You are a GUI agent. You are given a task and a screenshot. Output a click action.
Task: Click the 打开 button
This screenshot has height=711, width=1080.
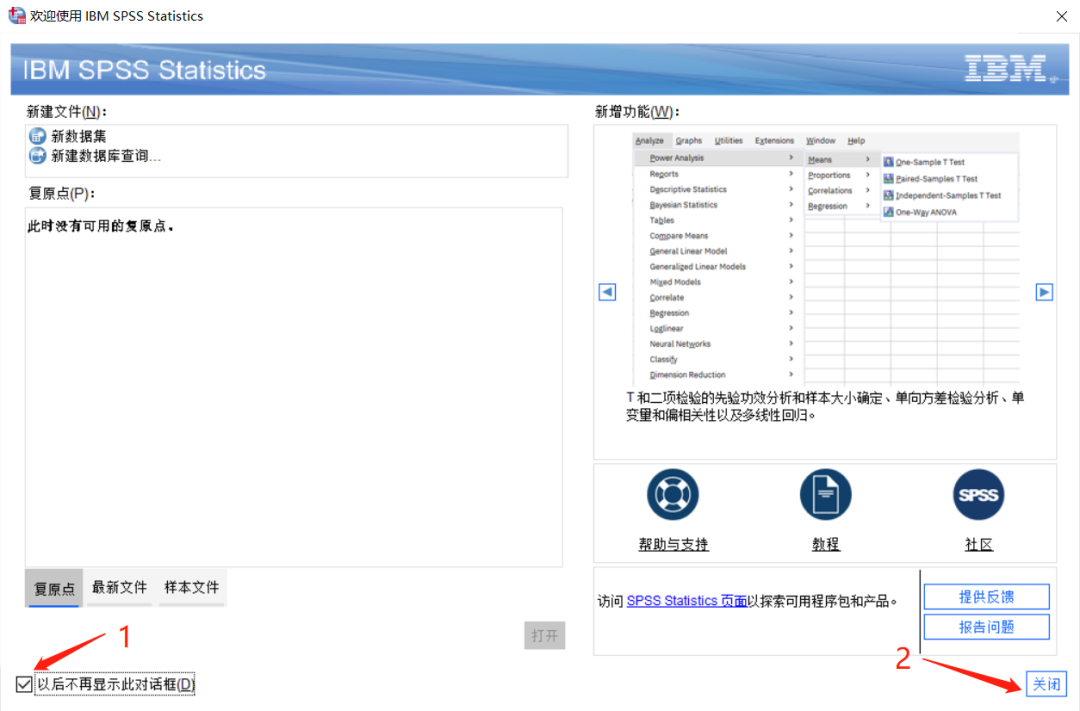click(544, 635)
